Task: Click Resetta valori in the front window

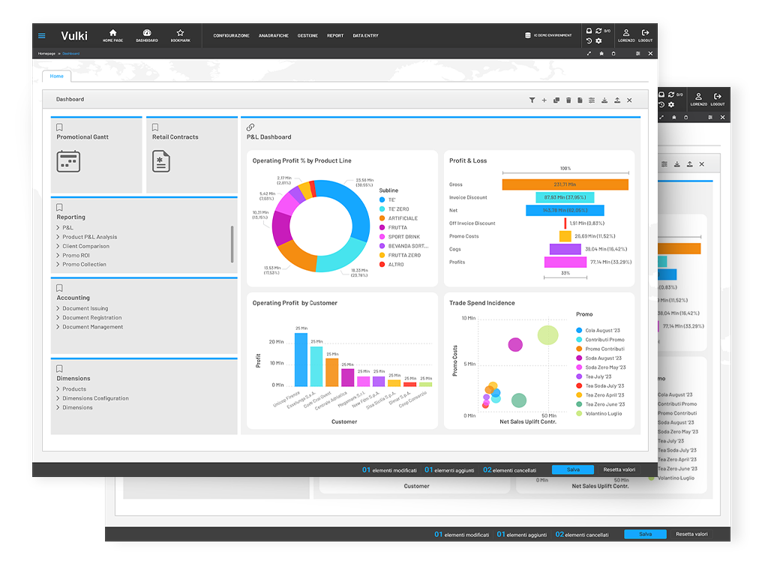Action: tap(619, 469)
